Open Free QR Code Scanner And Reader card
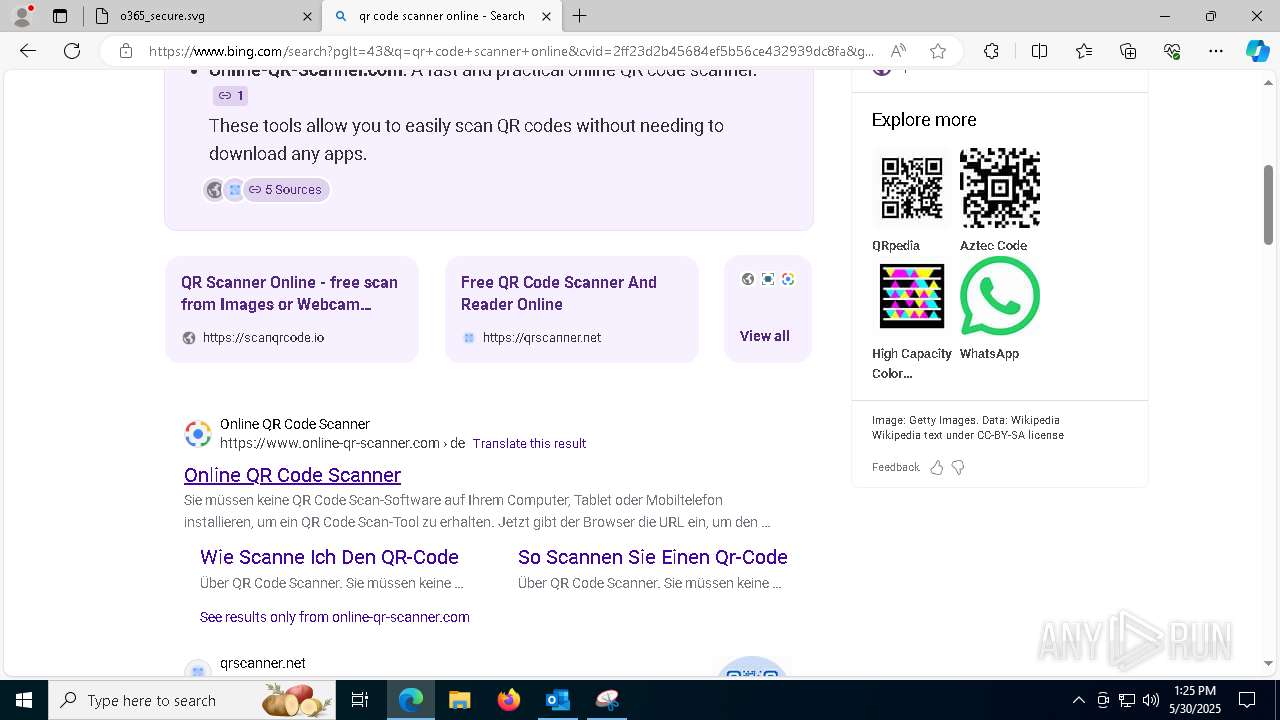This screenshot has width=1280, height=720. 572,309
